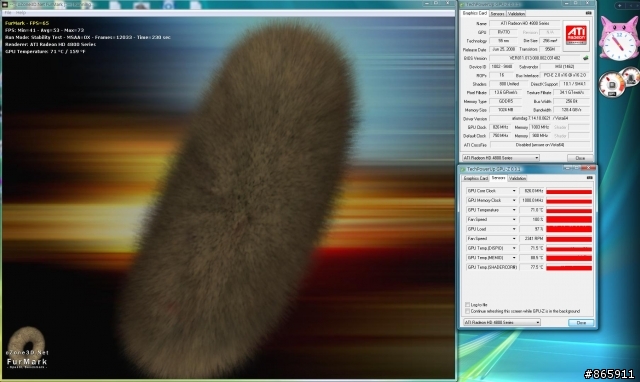This screenshot has width=640, height=382.
Task: Click Close button in Graphics Card window
Action: pos(580,158)
